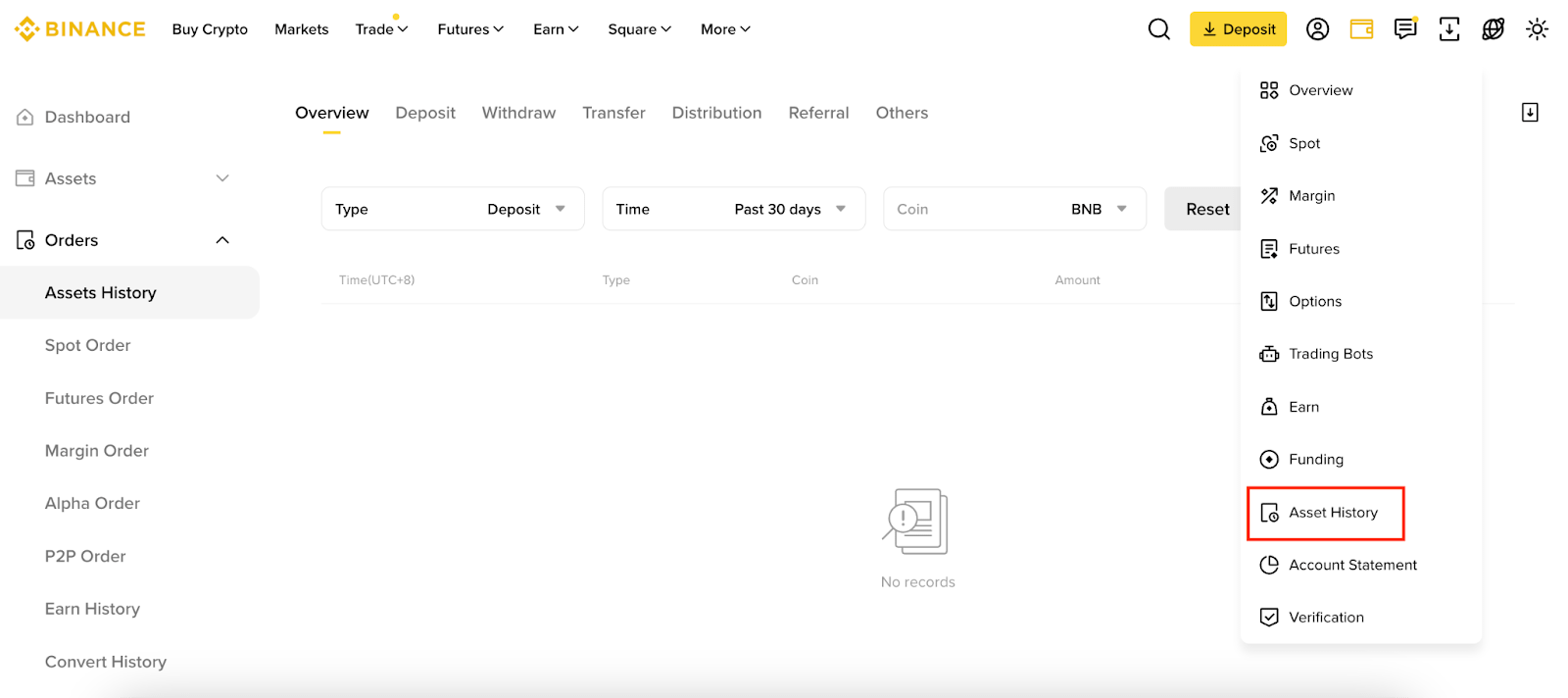Screen dimensions: 1568x698
Task: Open the Square menu dropdown
Action: pos(639,29)
